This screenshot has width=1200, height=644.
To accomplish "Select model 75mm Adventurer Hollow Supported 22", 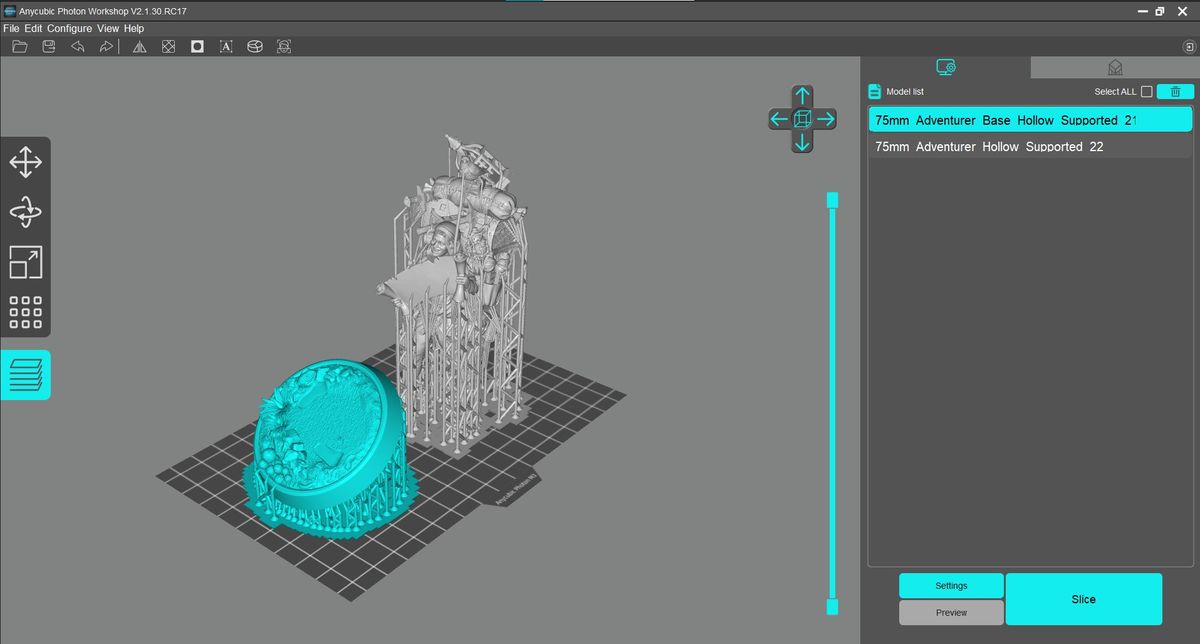I will click(x=1000, y=146).
